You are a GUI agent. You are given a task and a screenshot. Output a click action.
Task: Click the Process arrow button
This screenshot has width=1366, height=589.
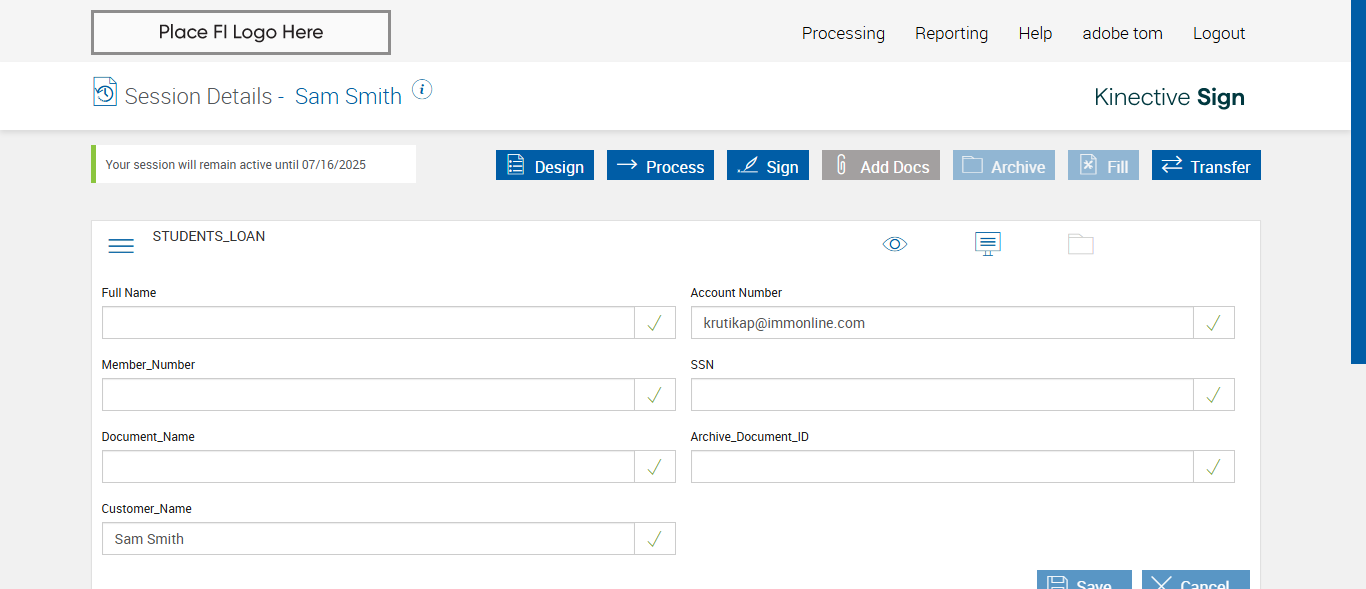(x=661, y=166)
